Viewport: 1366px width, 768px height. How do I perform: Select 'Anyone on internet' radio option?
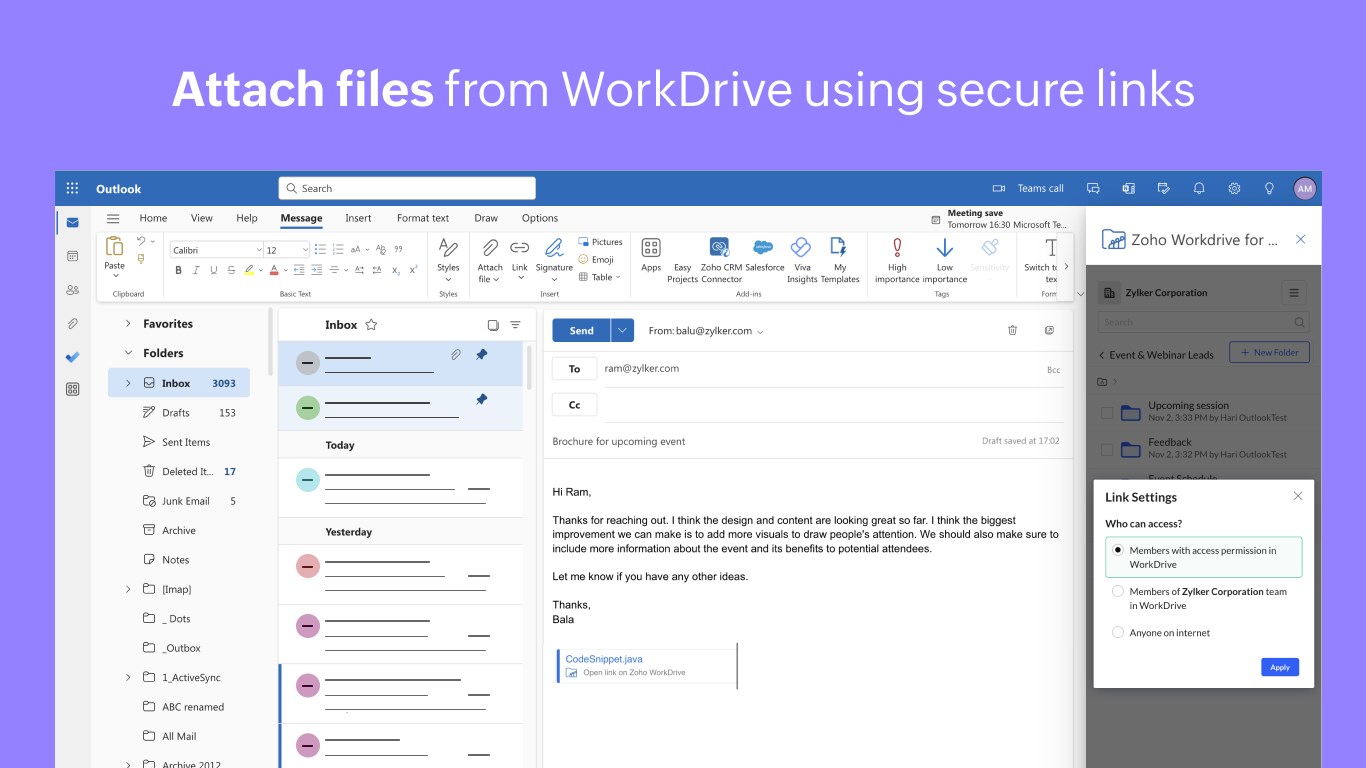click(1118, 632)
